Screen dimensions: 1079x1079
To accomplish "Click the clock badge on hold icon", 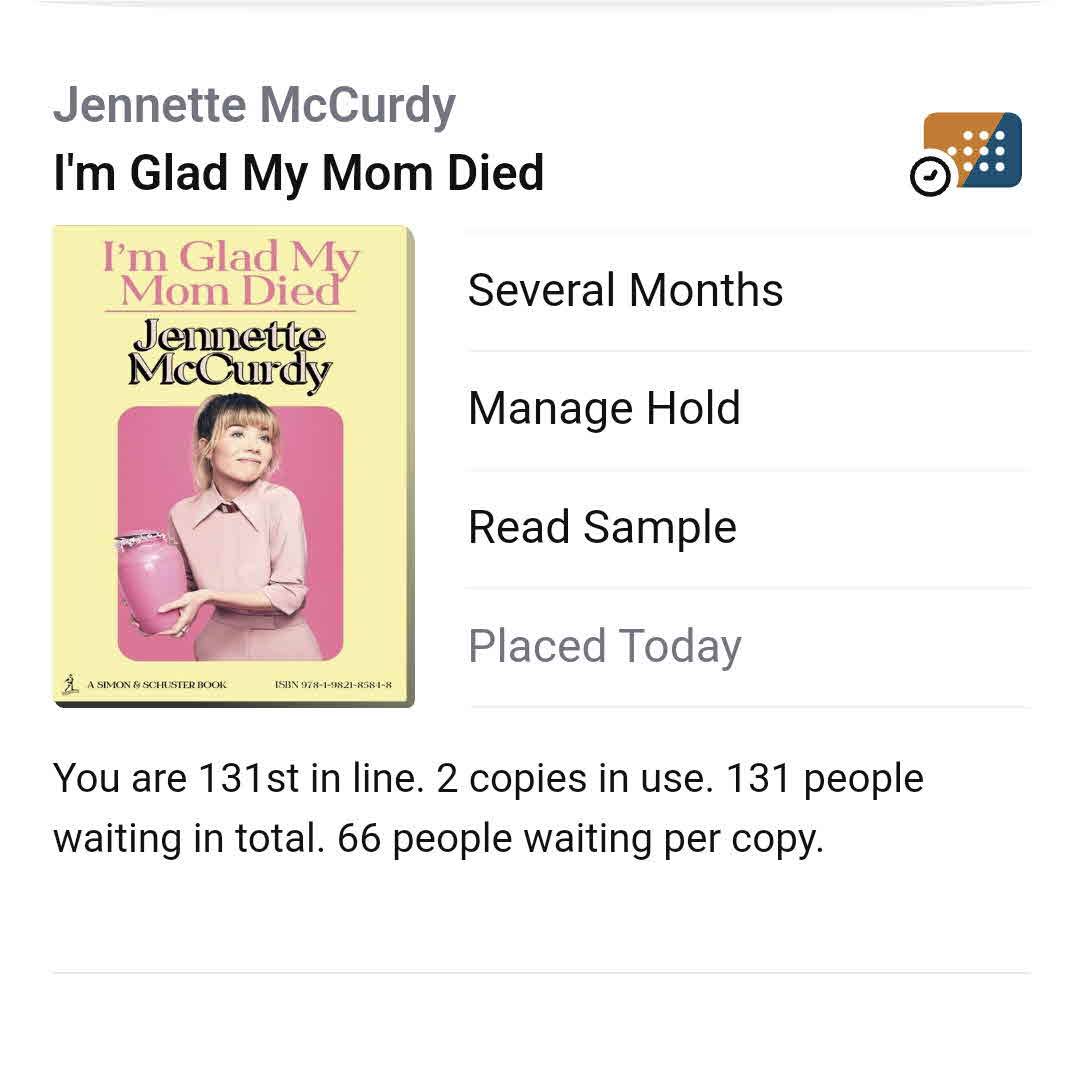I will [930, 177].
